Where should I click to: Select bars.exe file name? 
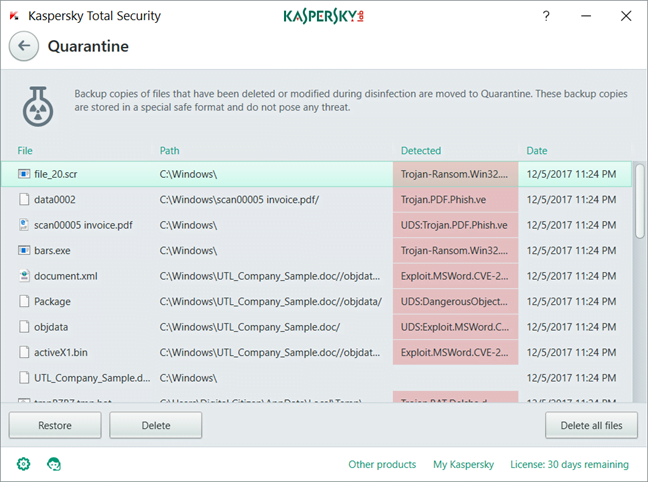pyautogui.click(x=52, y=251)
